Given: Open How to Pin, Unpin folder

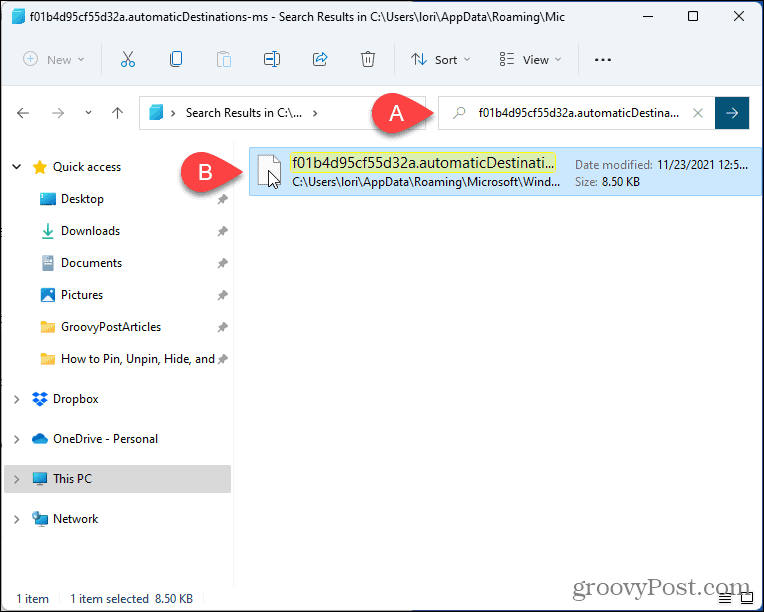Looking at the screenshot, I should pos(137,359).
